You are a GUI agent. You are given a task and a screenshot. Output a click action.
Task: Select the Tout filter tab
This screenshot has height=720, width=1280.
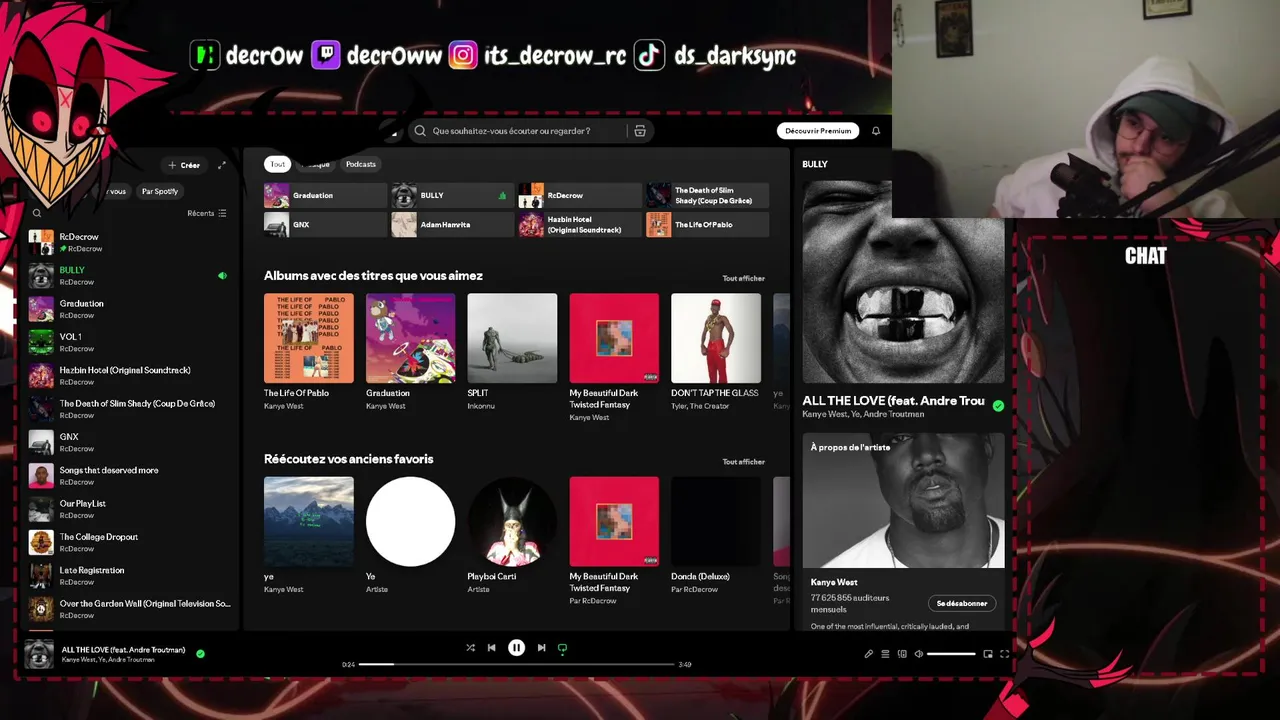click(x=277, y=164)
